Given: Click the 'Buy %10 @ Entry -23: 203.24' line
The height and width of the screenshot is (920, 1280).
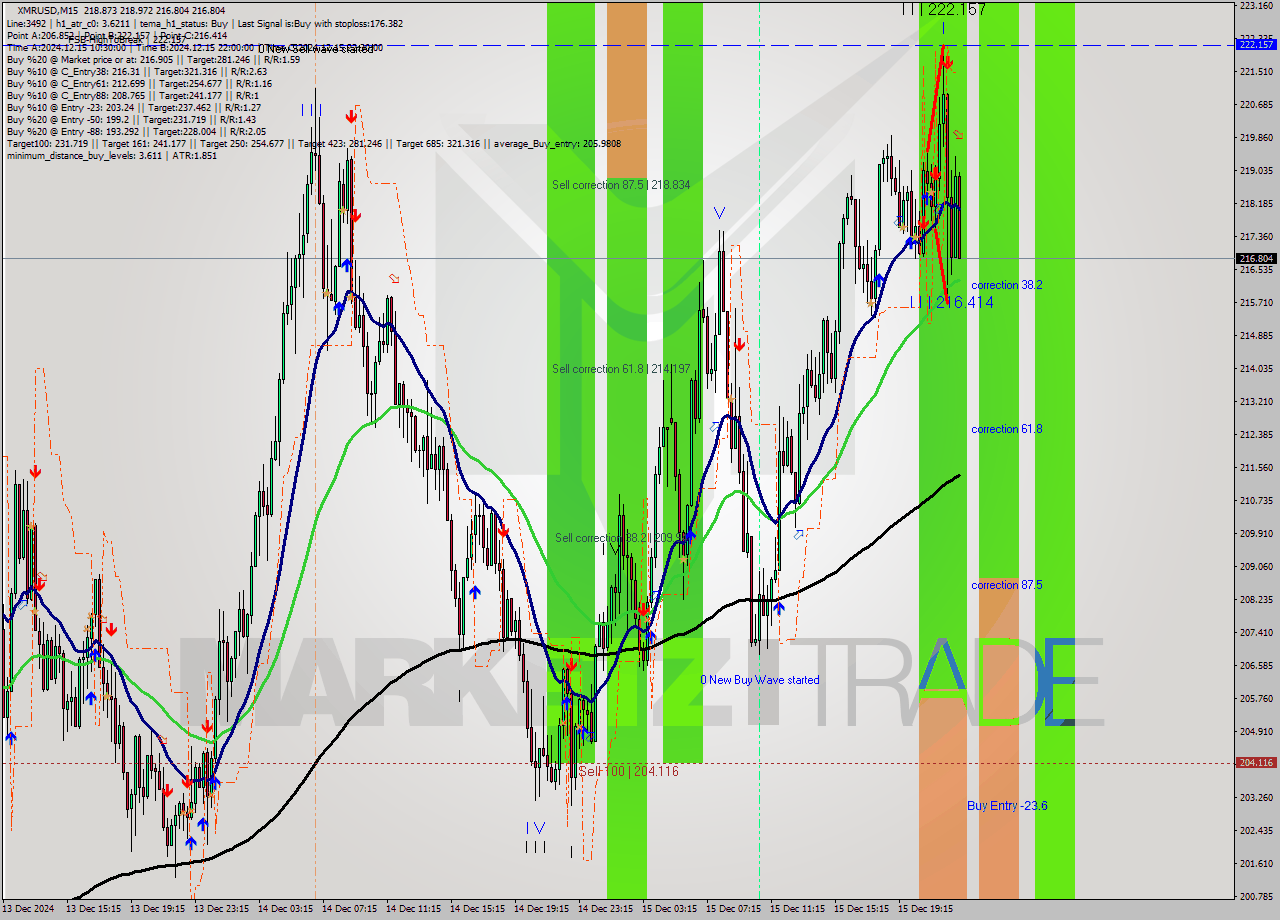Looking at the screenshot, I should 134,107.
